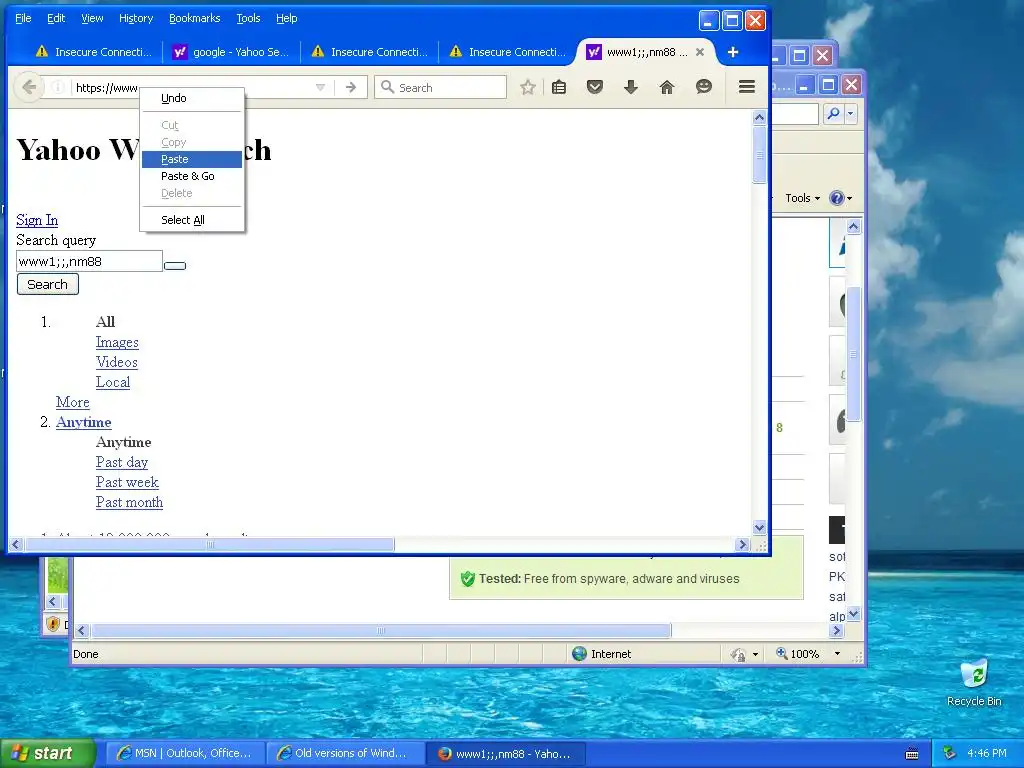Open a new tab with plus button
Image resolution: width=1024 pixels, height=768 pixels.
point(733,52)
